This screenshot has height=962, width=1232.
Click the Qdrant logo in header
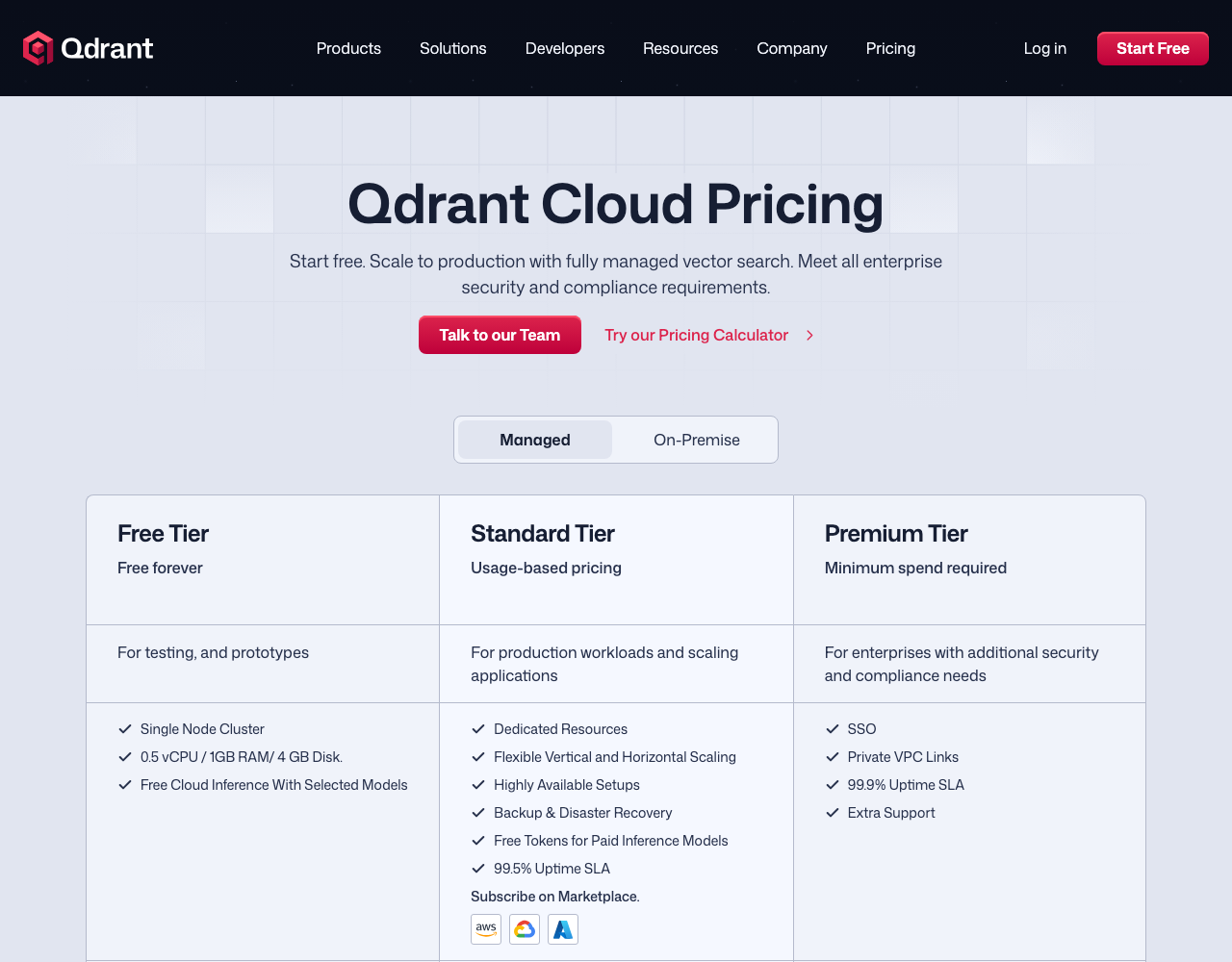coord(88,48)
